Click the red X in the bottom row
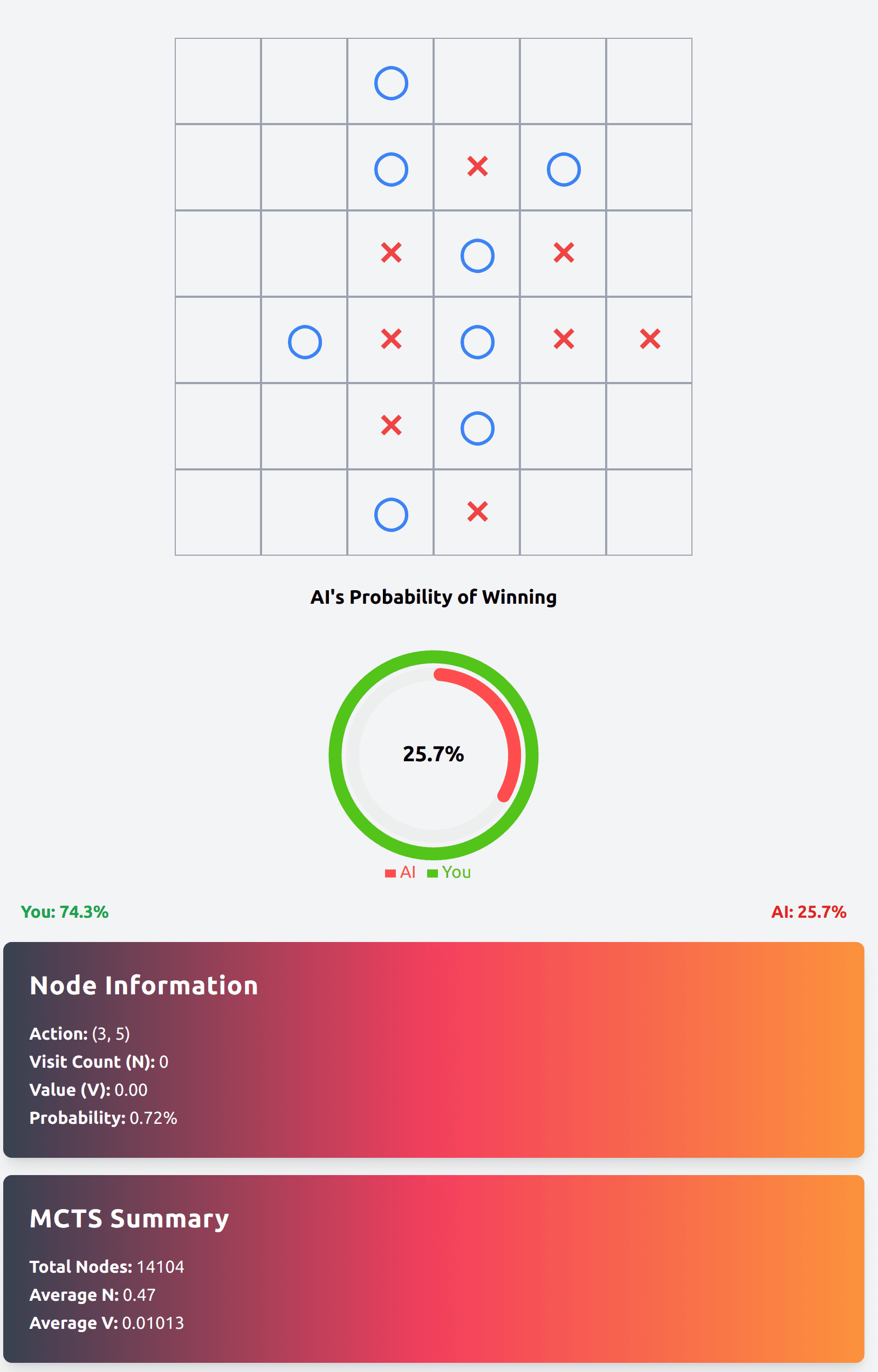This screenshot has height=1372, width=878. [x=477, y=511]
